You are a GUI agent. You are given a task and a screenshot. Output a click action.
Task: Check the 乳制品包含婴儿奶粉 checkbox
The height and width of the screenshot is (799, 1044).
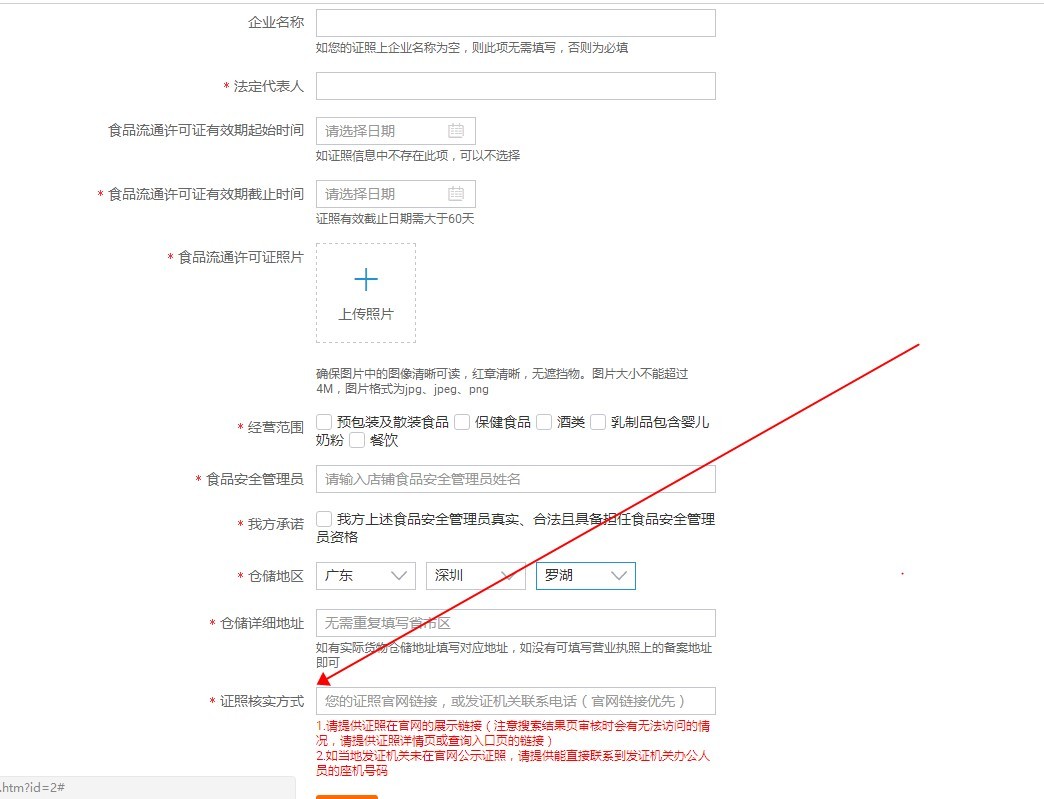pos(598,421)
